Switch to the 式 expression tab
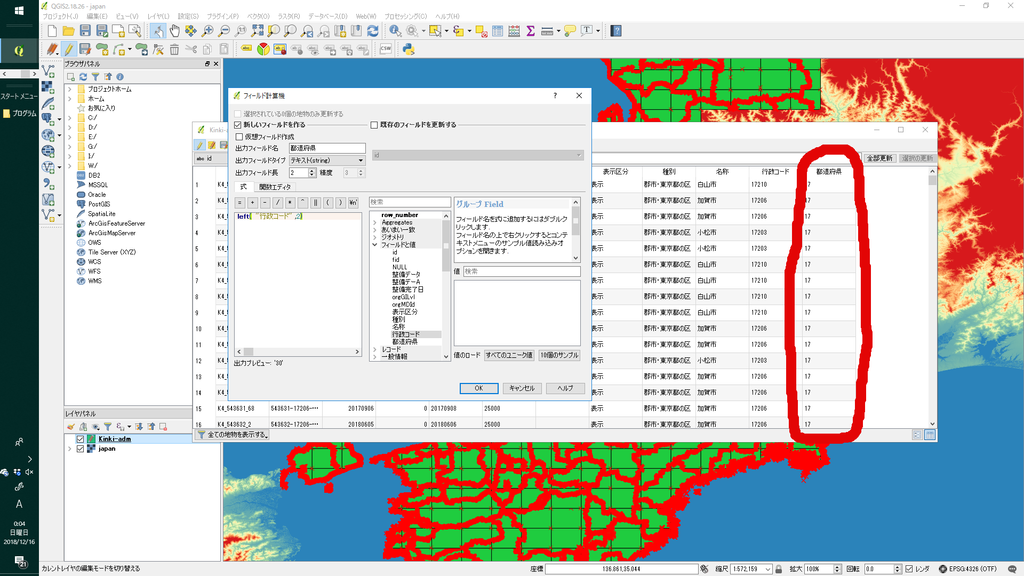 click(x=244, y=187)
